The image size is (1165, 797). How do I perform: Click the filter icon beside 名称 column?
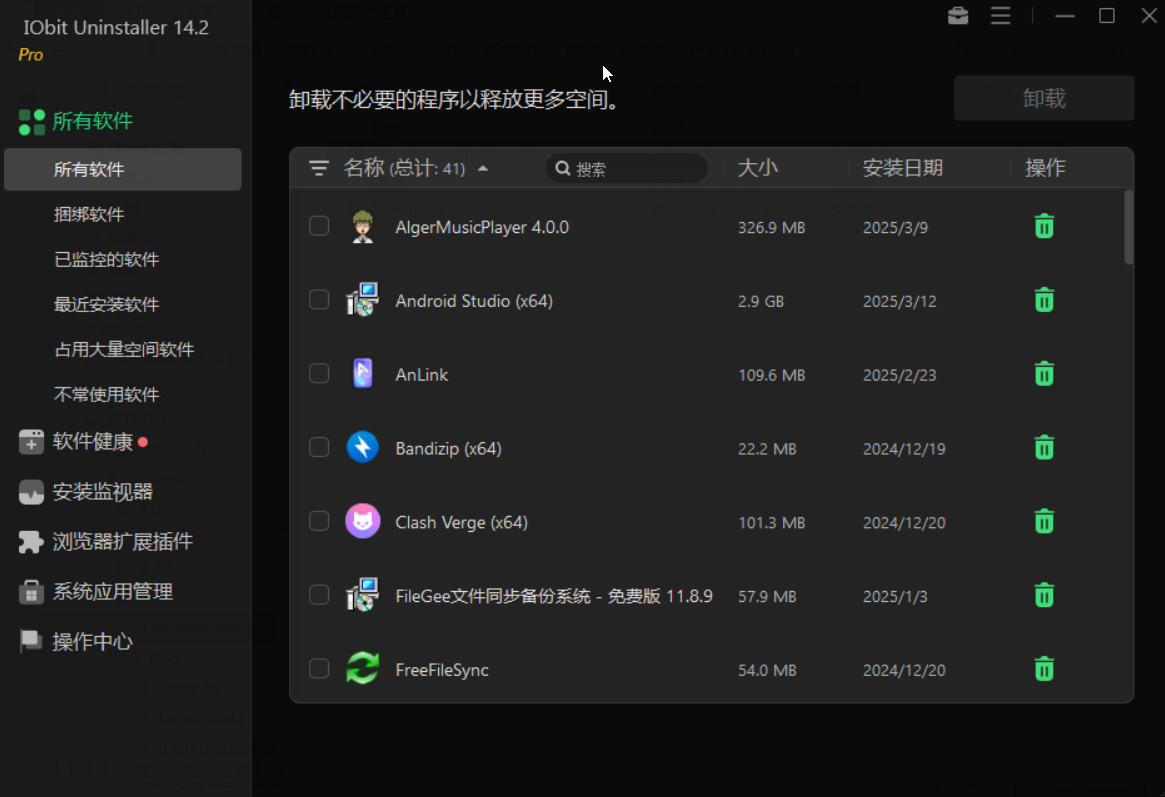pos(319,169)
